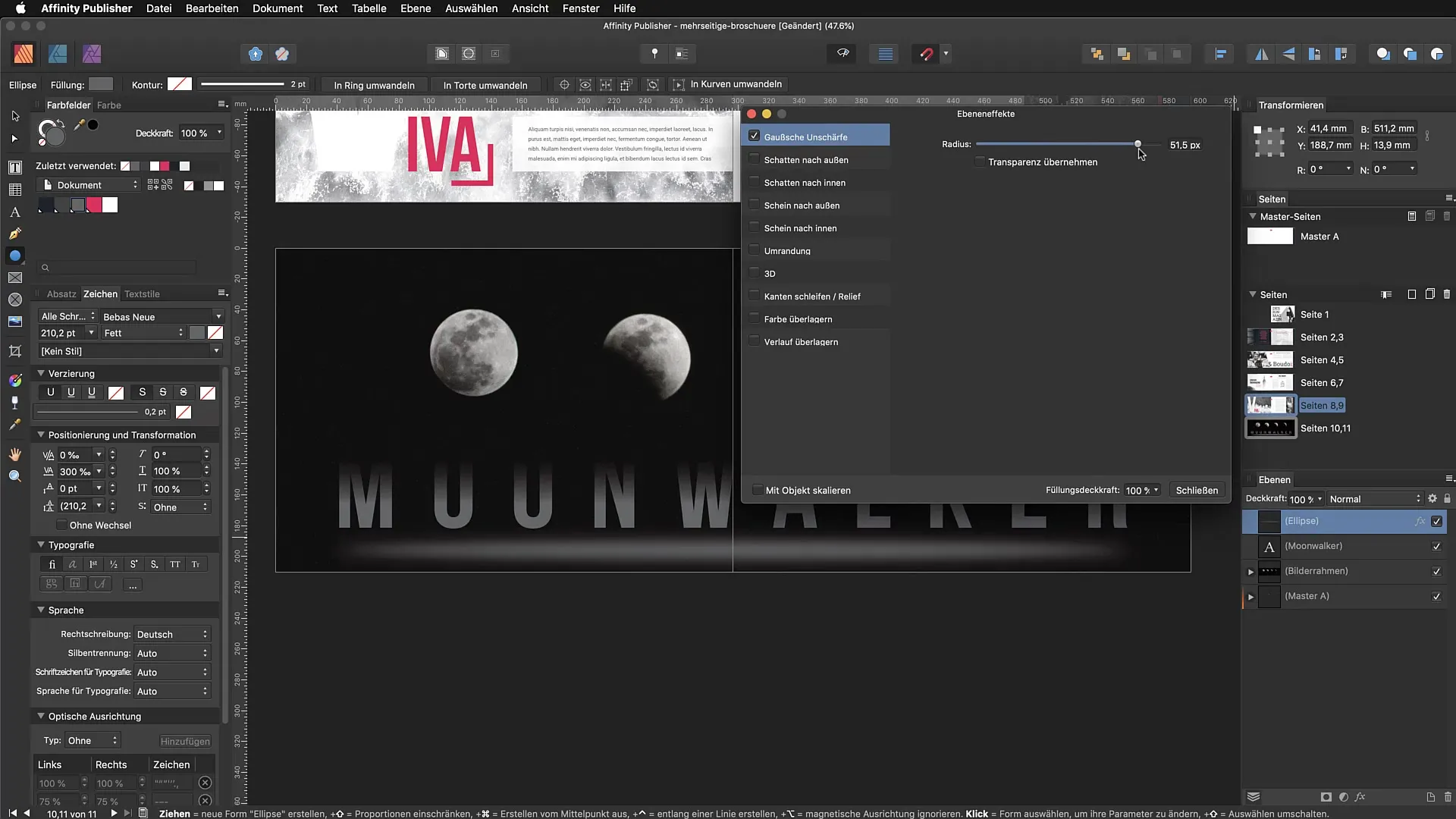Screen dimensions: 1456x819
Task: Delete layer trash icon in Ebenen footer
Action: (x=1448, y=797)
